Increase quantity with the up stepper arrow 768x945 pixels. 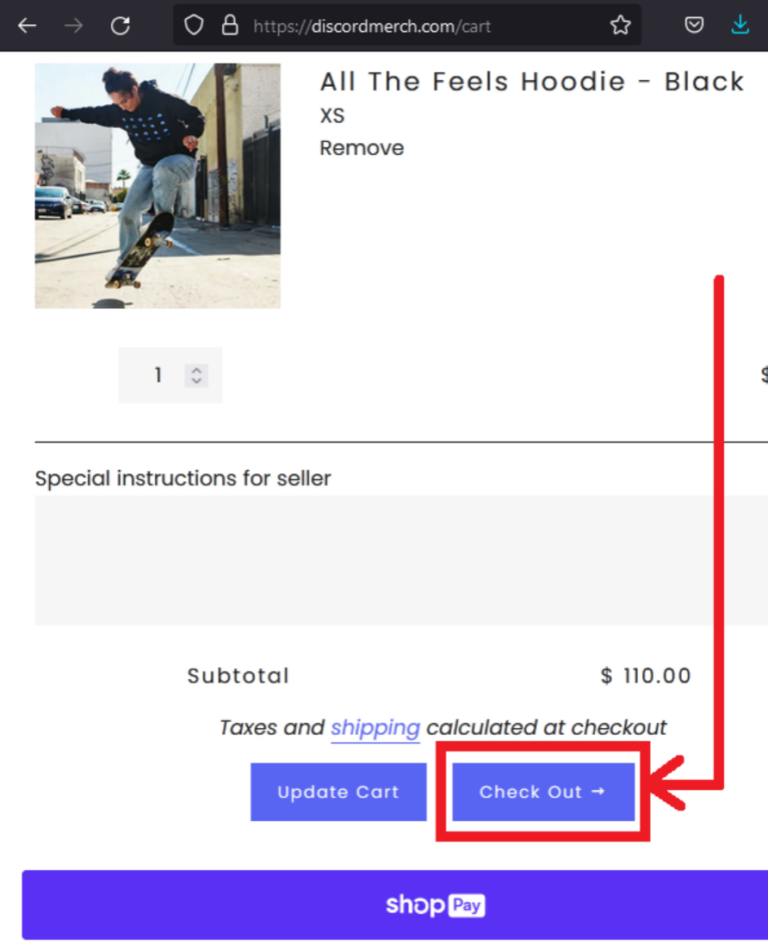(197, 369)
